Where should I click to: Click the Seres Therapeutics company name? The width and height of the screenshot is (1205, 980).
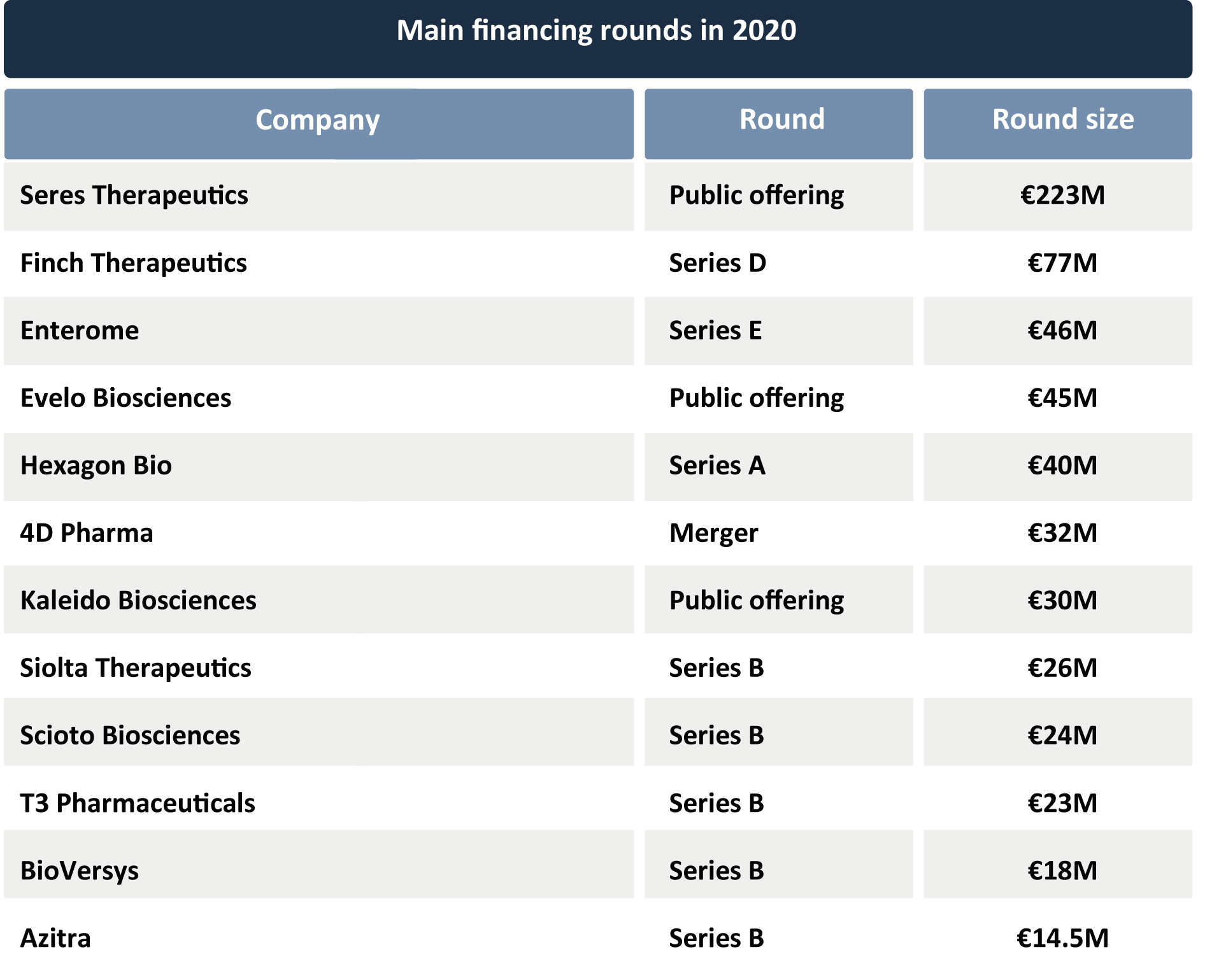point(134,195)
